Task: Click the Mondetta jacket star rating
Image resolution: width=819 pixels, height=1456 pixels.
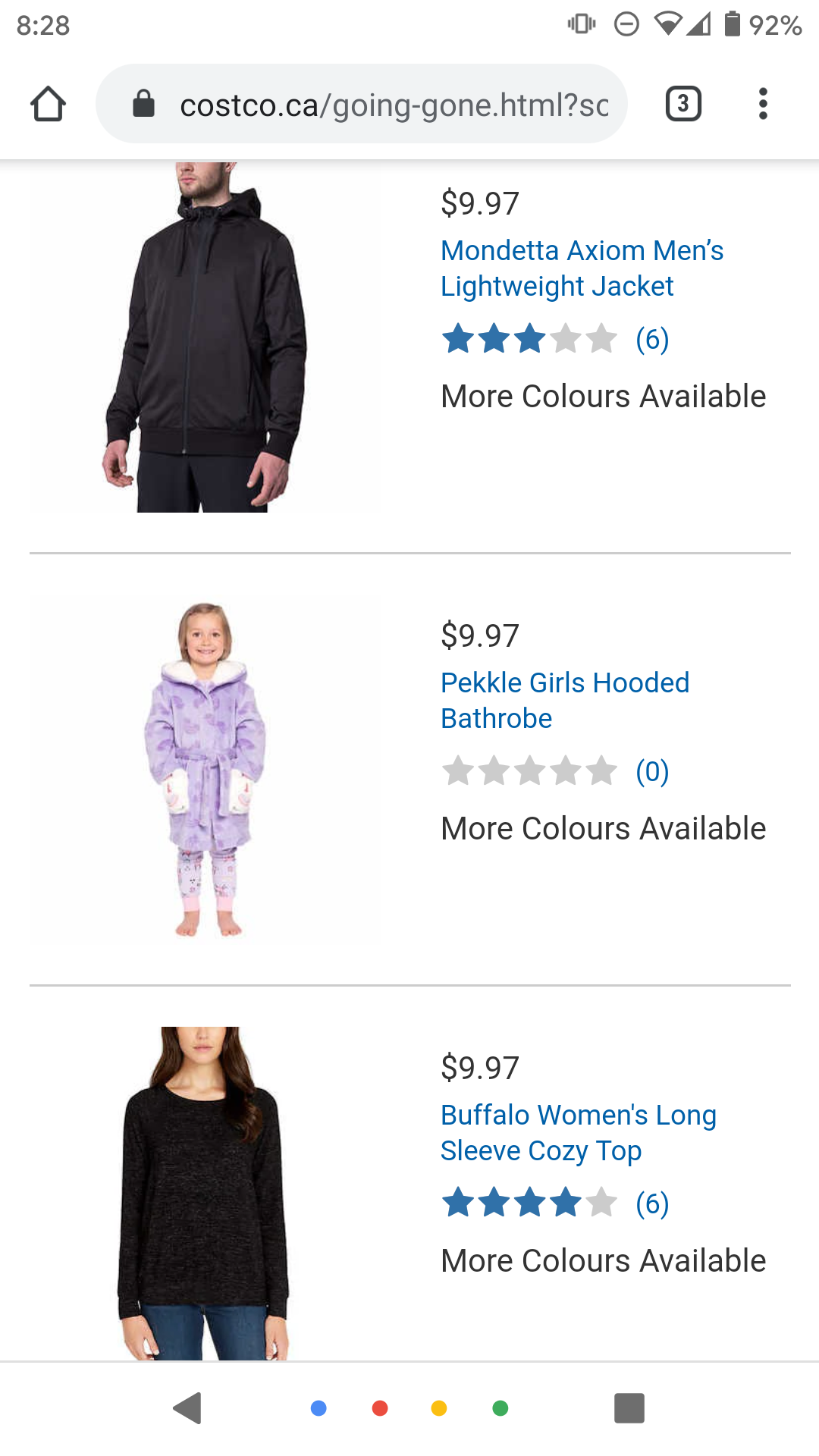Action: [529, 339]
